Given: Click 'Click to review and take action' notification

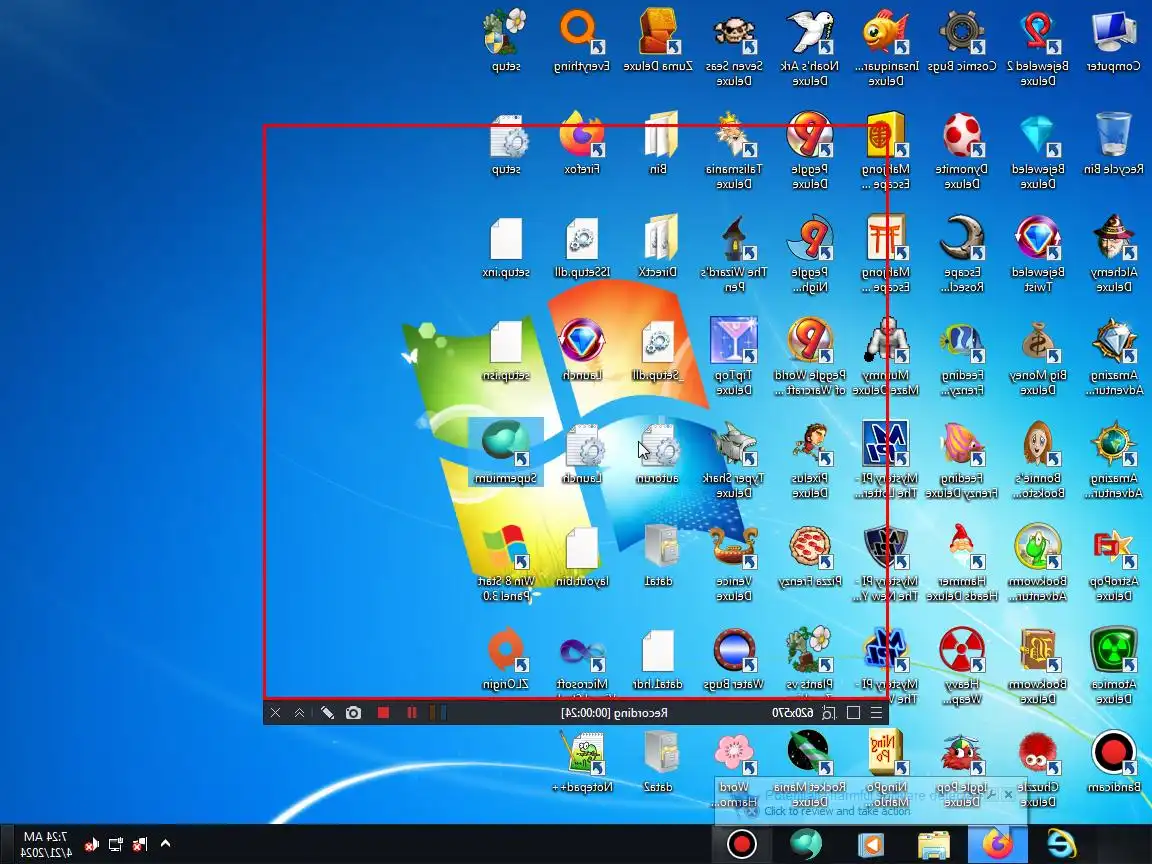Looking at the screenshot, I should pos(837,811).
